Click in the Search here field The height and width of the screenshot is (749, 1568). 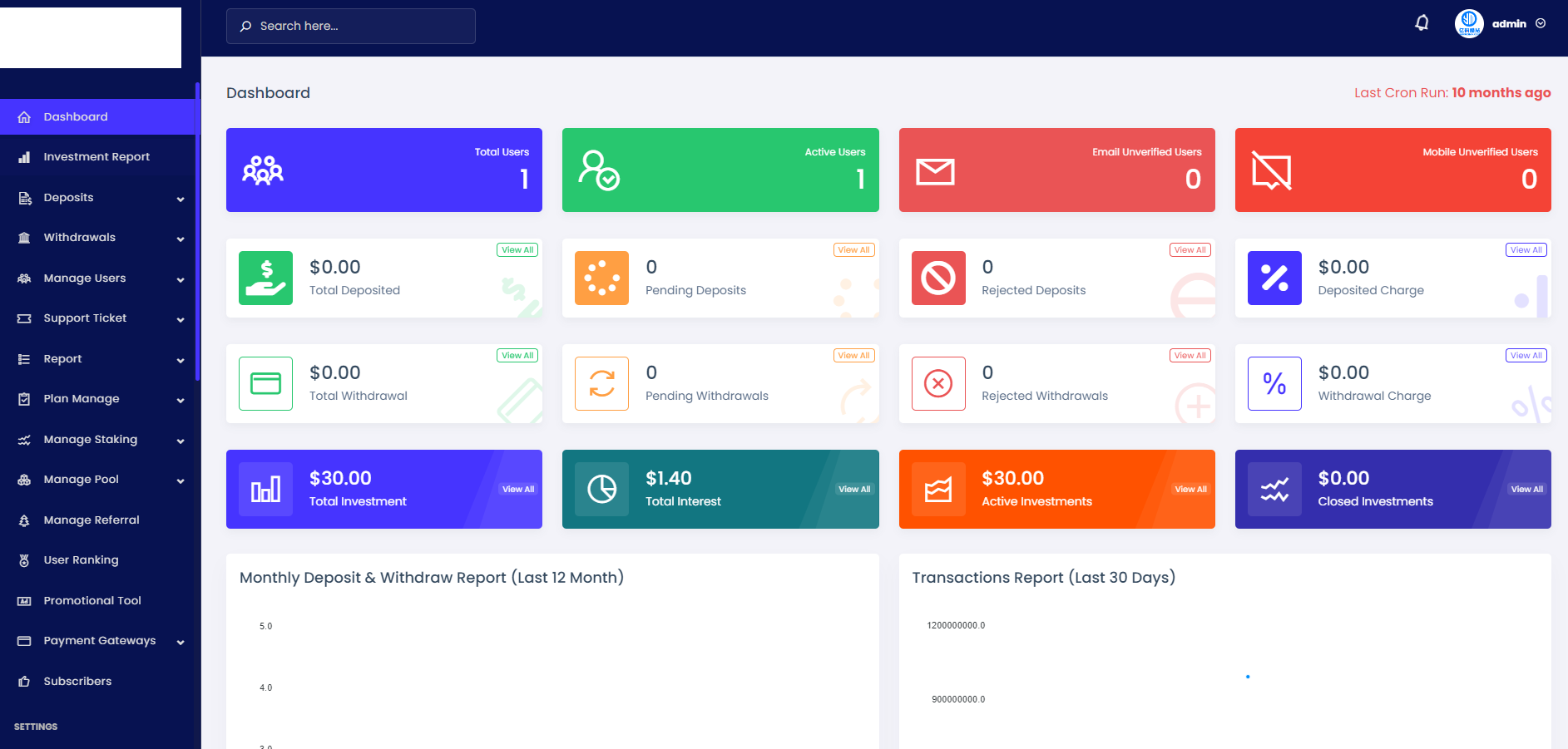[x=351, y=26]
